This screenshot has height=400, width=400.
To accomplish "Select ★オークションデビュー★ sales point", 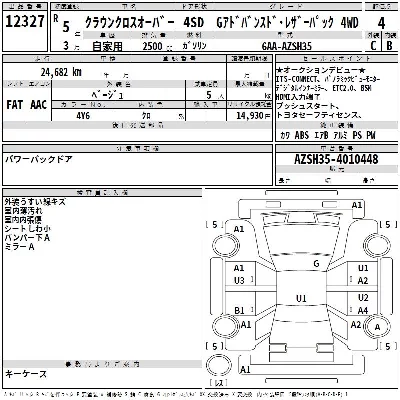I will click(x=321, y=70).
